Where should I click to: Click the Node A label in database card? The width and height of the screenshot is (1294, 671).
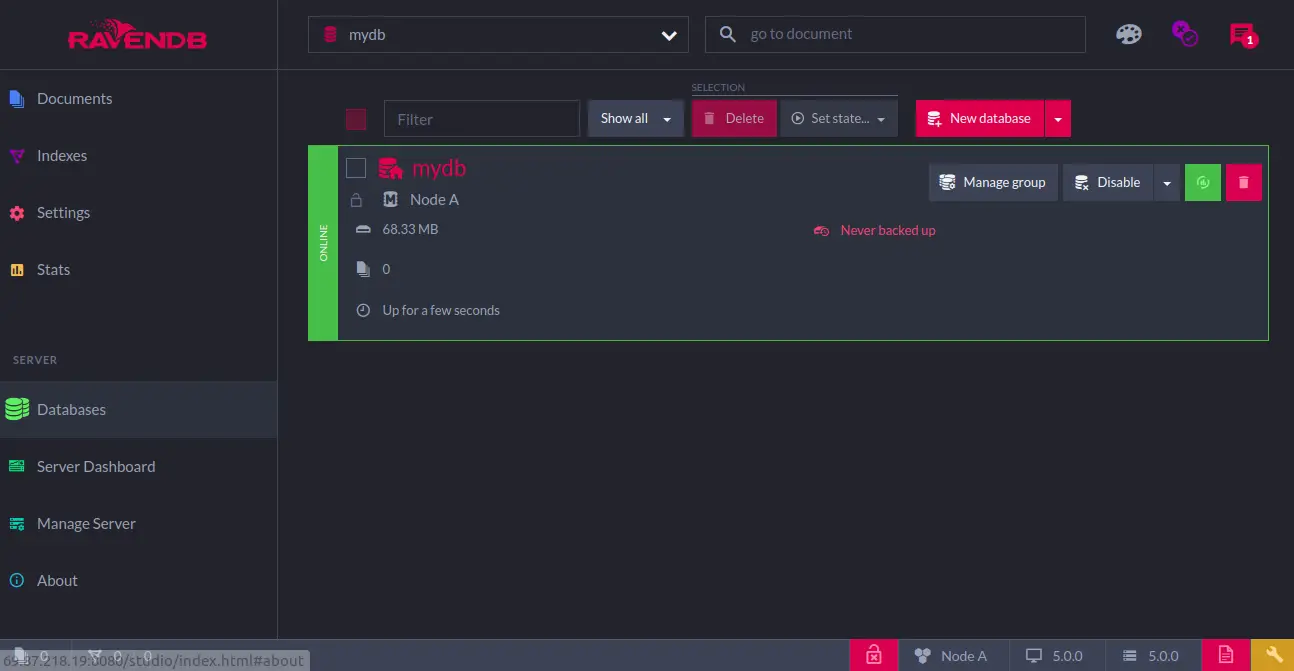pos(434,200)
